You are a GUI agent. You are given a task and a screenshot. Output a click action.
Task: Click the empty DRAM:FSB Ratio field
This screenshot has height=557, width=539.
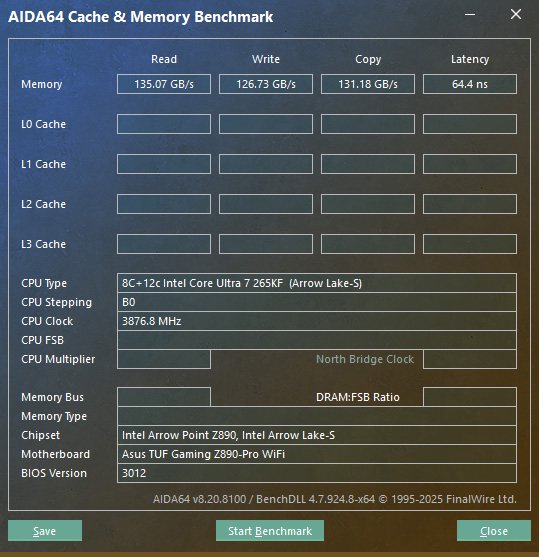(x=470, y=397)
